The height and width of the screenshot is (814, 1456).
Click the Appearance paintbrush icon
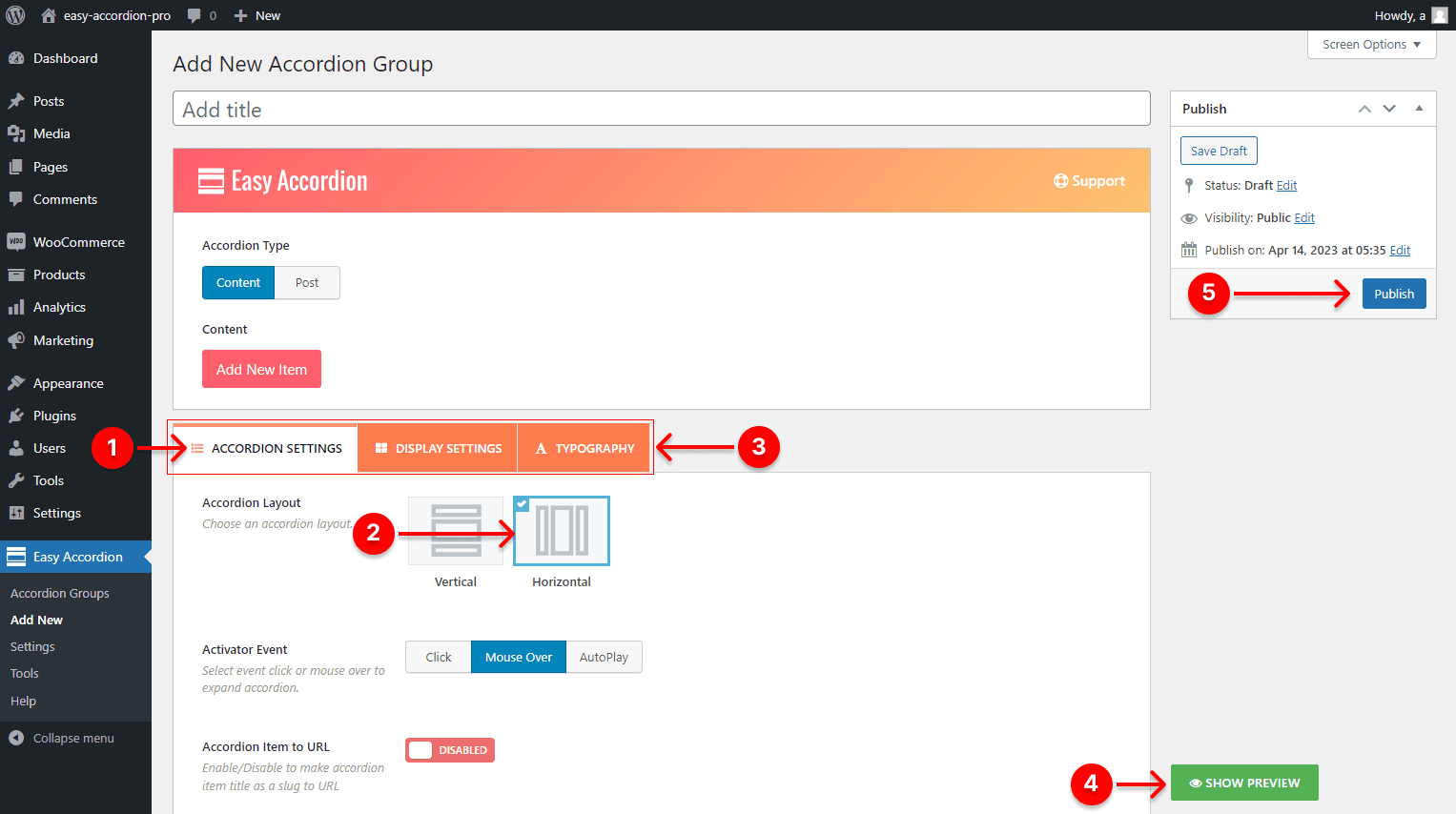click(x=16, y=383)
